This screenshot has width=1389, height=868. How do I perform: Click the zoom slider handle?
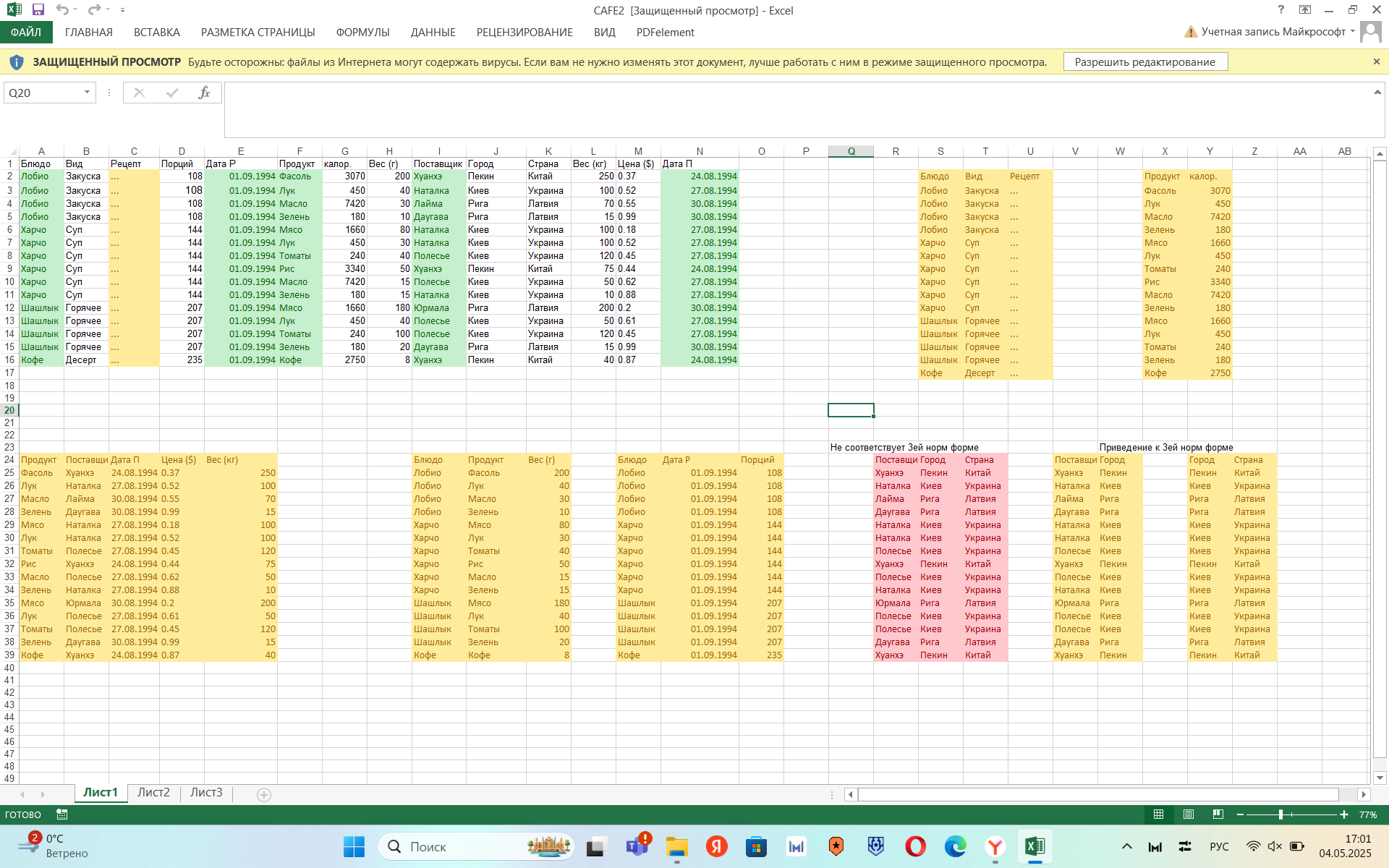pos(1280,814)
